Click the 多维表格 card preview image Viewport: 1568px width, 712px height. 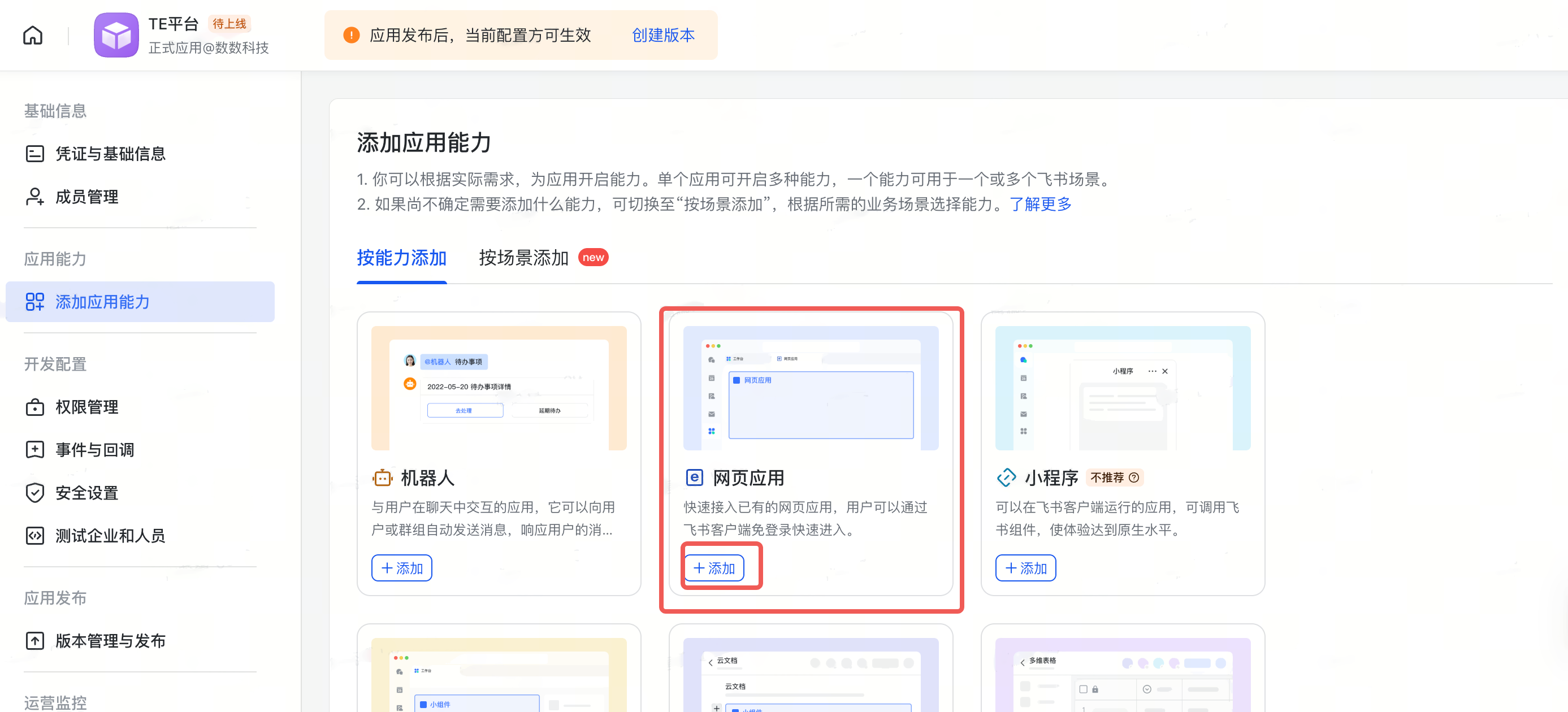coord(1123,675)
